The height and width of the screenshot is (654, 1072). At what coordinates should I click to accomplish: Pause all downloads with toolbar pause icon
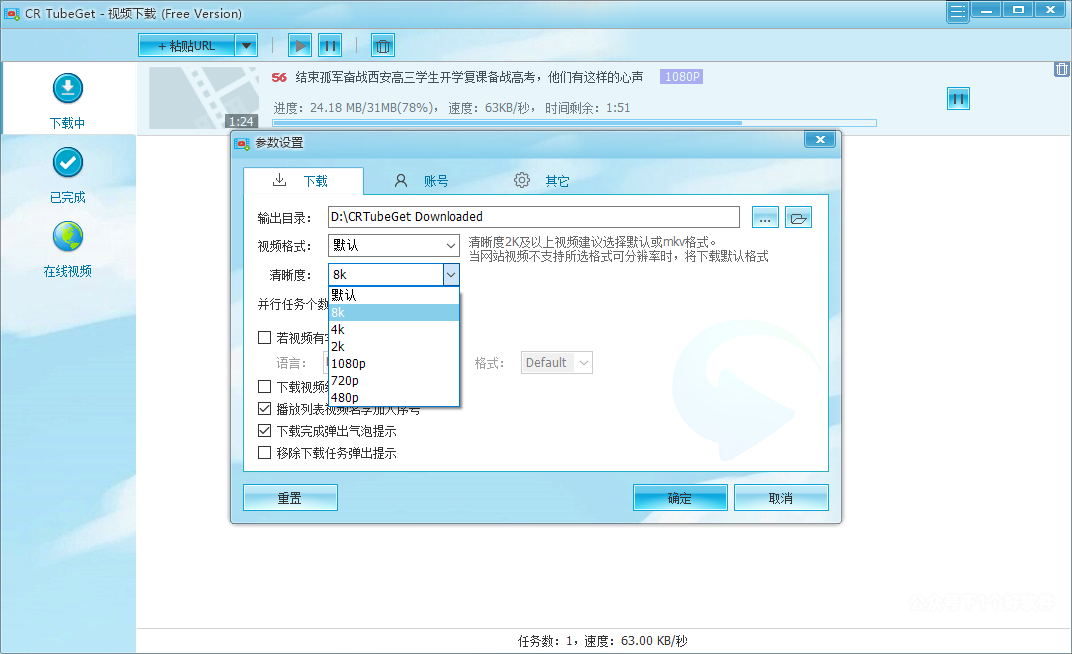tap(330, 46)
